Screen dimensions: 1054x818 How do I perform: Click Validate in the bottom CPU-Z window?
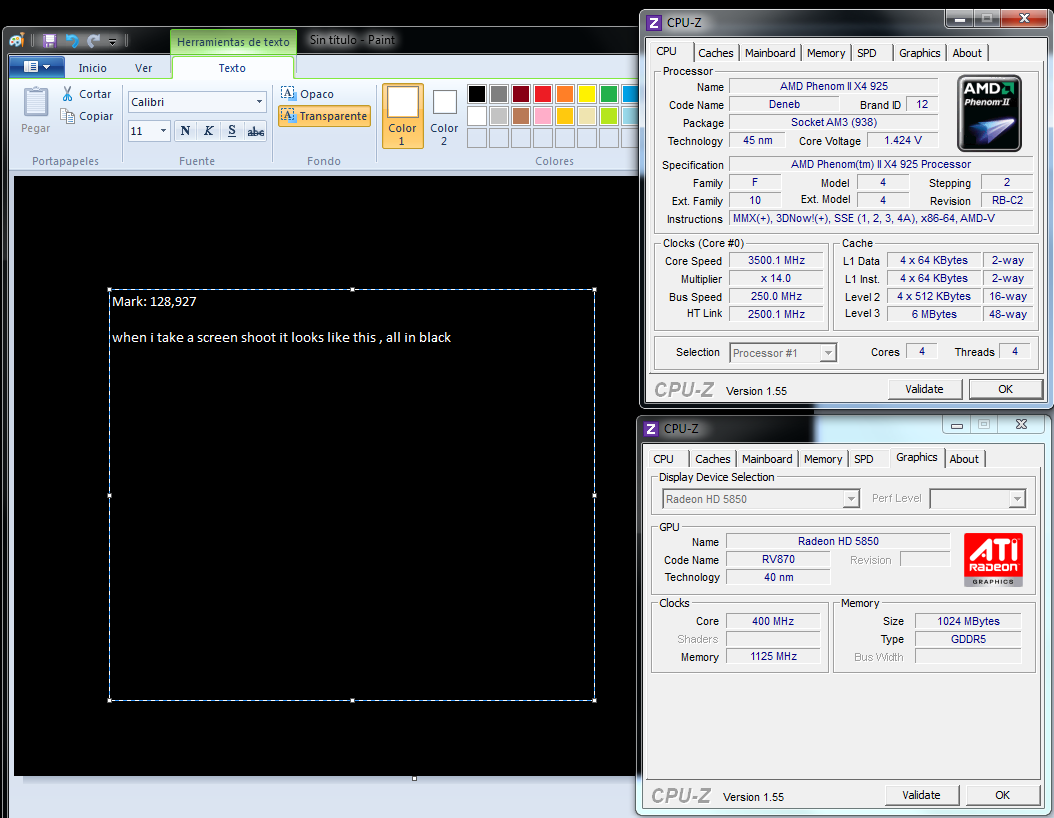[921, 795]
